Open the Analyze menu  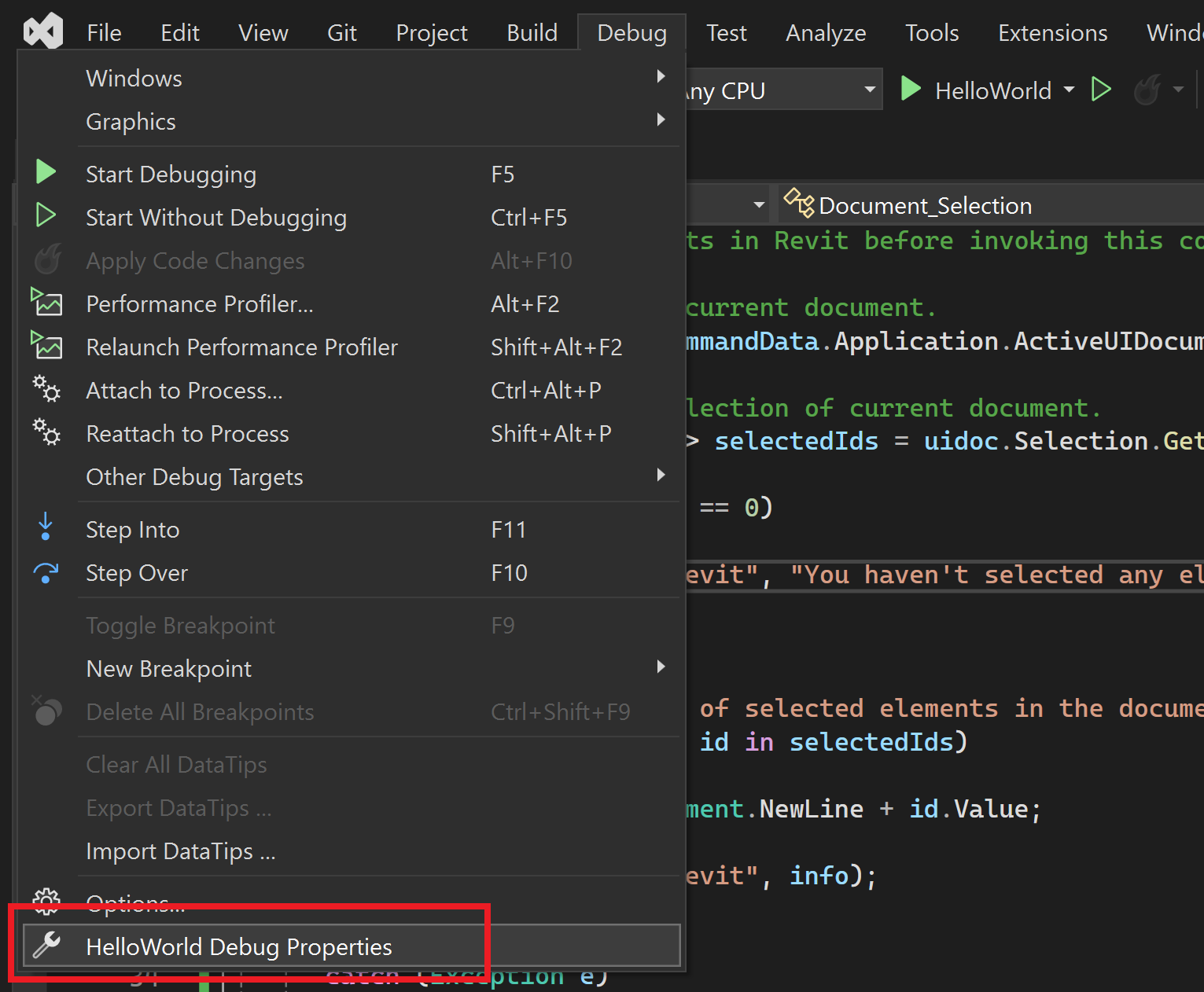tap(826, 32)
